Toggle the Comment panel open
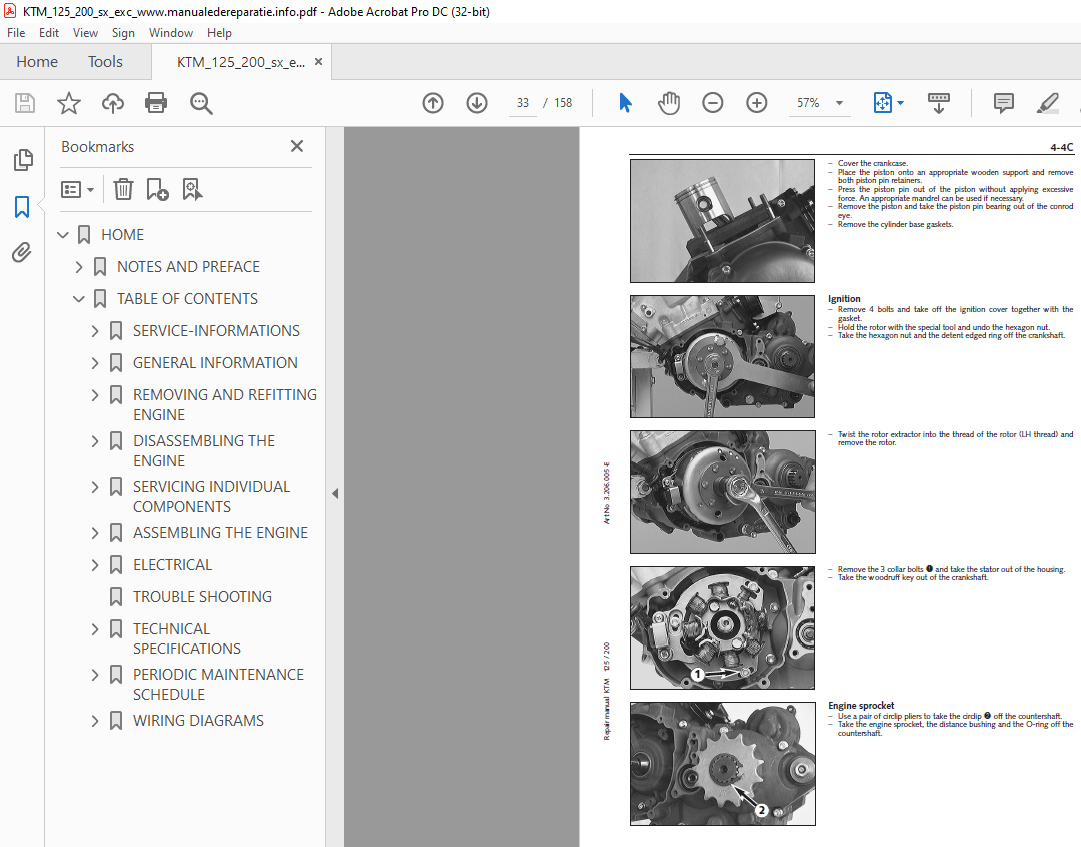The image size is (1081, 847). coord(1002,103)
